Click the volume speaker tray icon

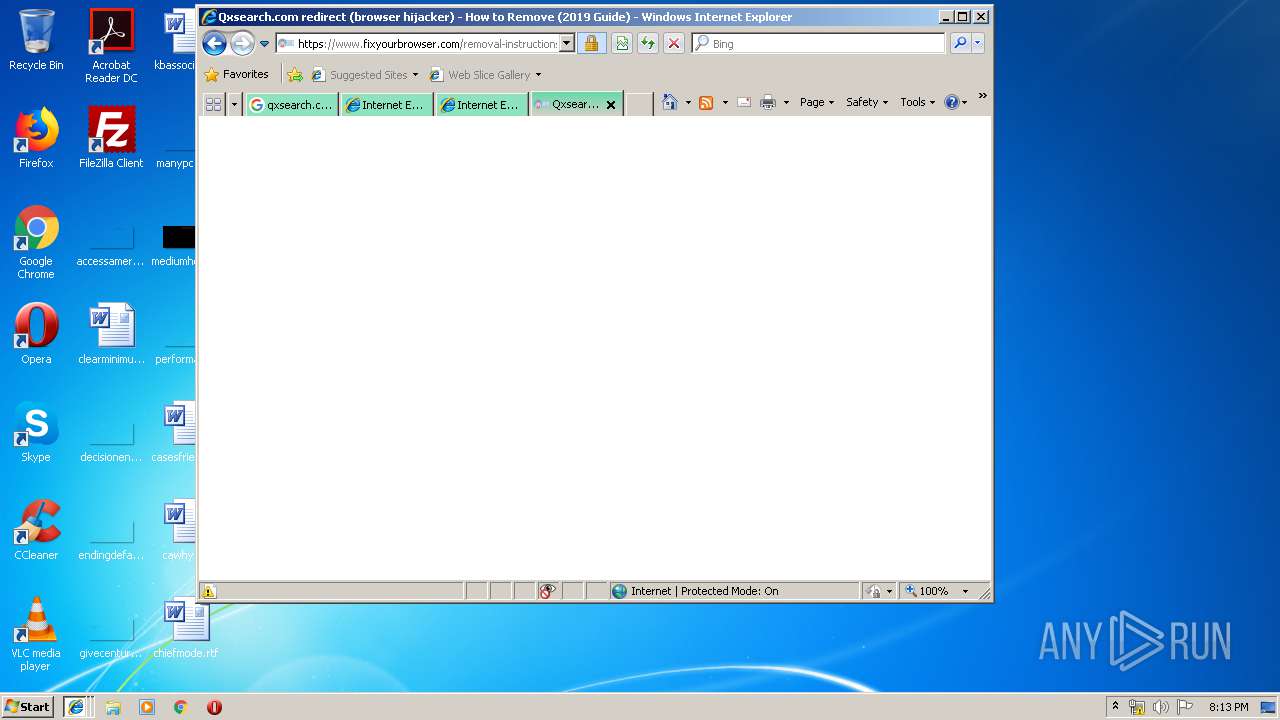[1161, 707]
